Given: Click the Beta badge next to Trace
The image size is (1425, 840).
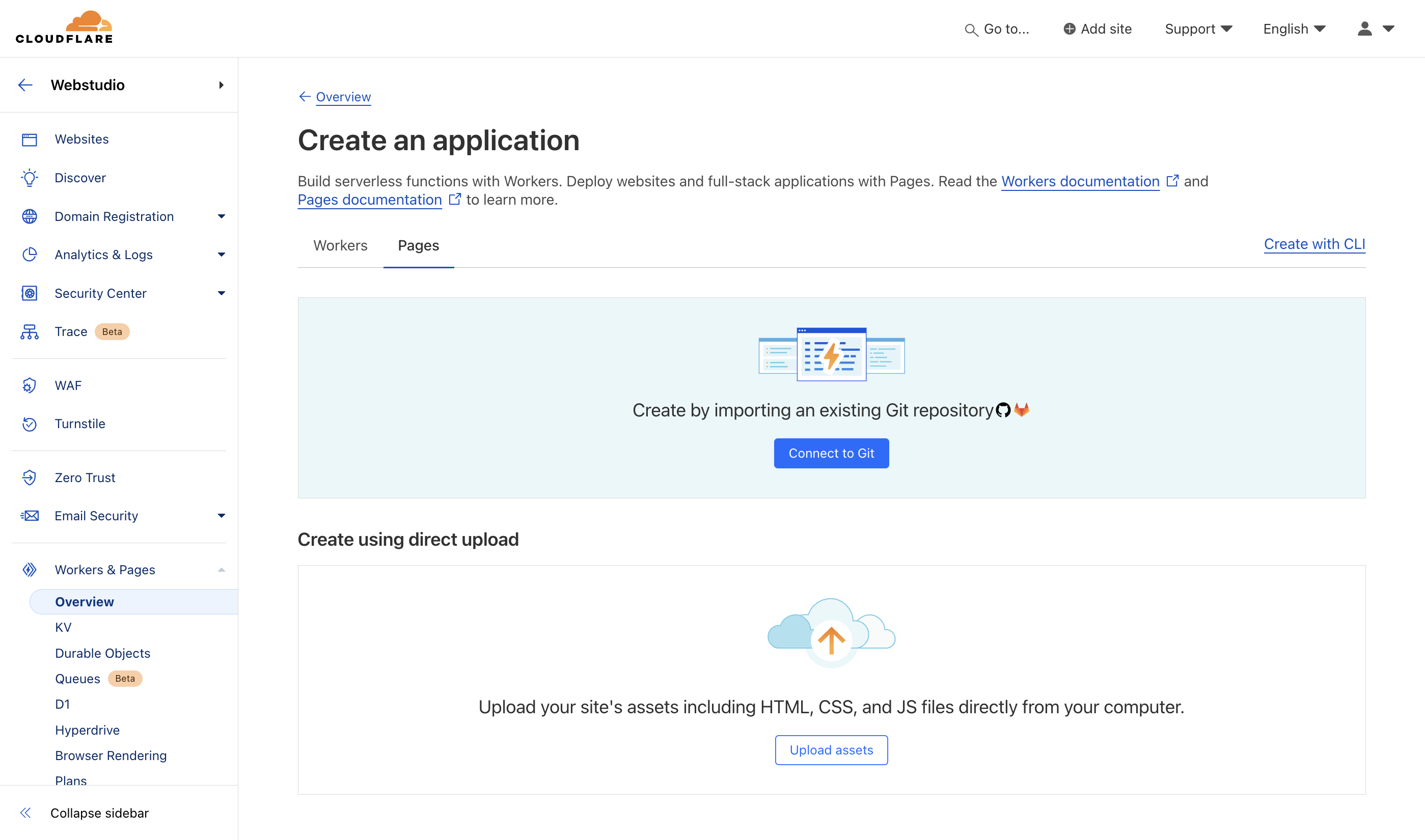Looking at the screenshot, I should pyautogui.click(x=112, y=332).
